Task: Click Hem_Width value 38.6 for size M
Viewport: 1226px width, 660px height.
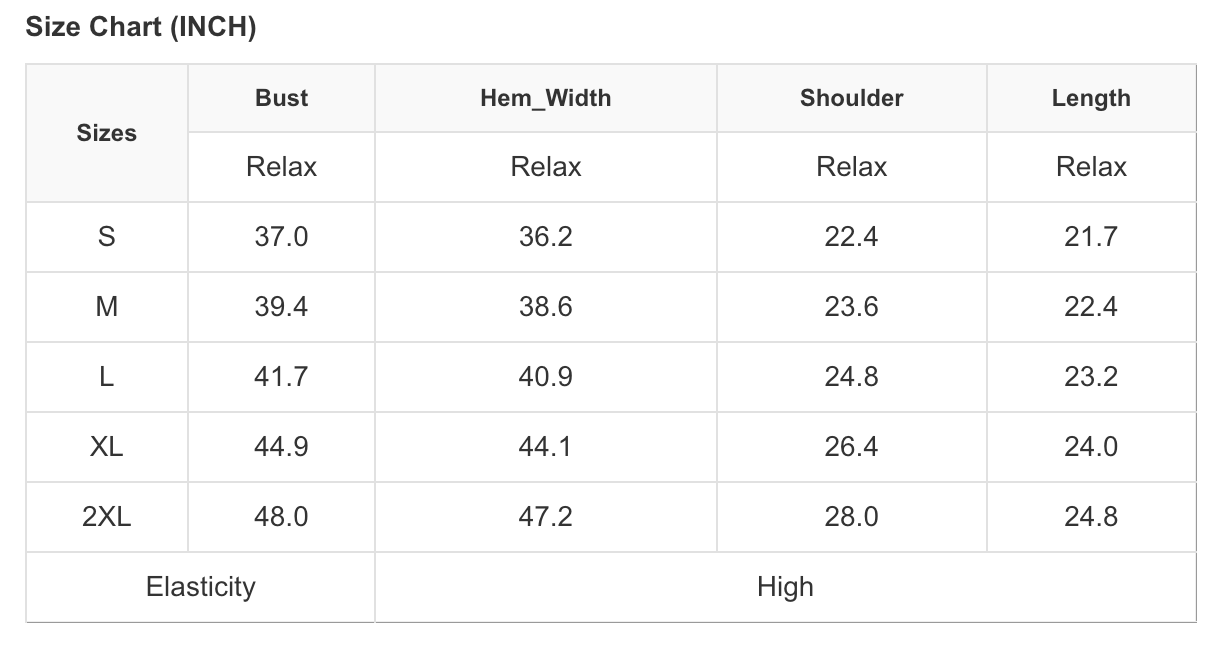Action: pos(545,307)
